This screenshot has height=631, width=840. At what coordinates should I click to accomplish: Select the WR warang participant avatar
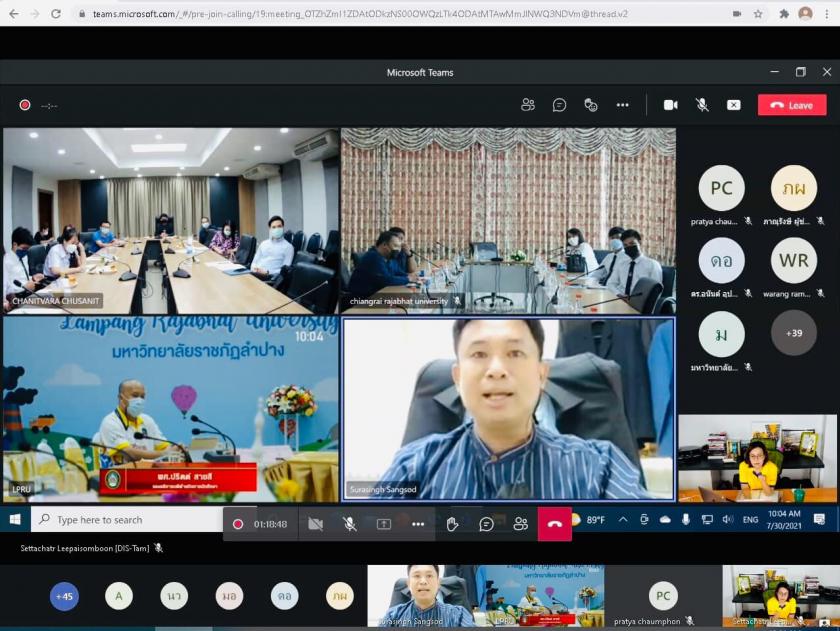[793, 260]
